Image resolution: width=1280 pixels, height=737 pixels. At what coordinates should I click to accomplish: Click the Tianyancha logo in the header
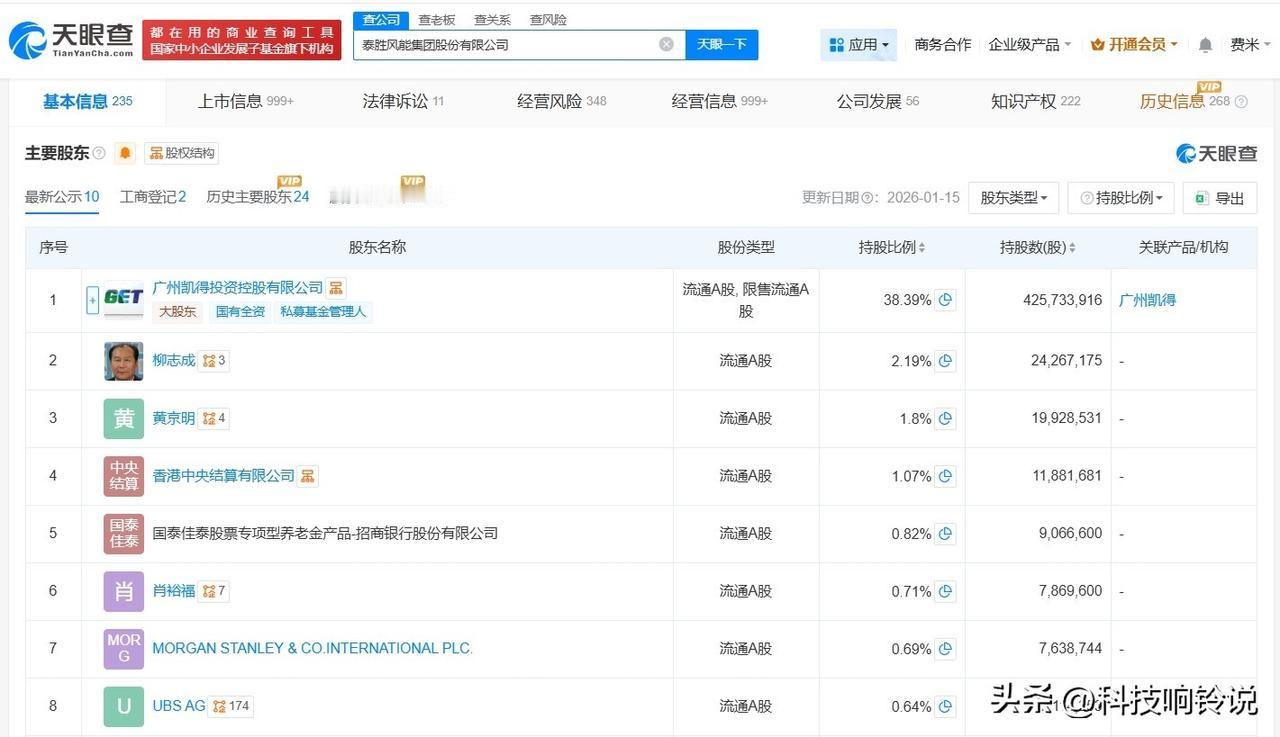(70, 40)
